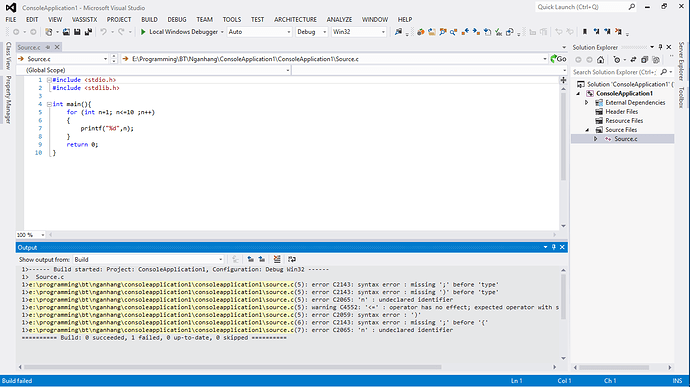Screen dimensions: 690x387
Task: Open the TOOLS menu
Action: click(232, 19)
